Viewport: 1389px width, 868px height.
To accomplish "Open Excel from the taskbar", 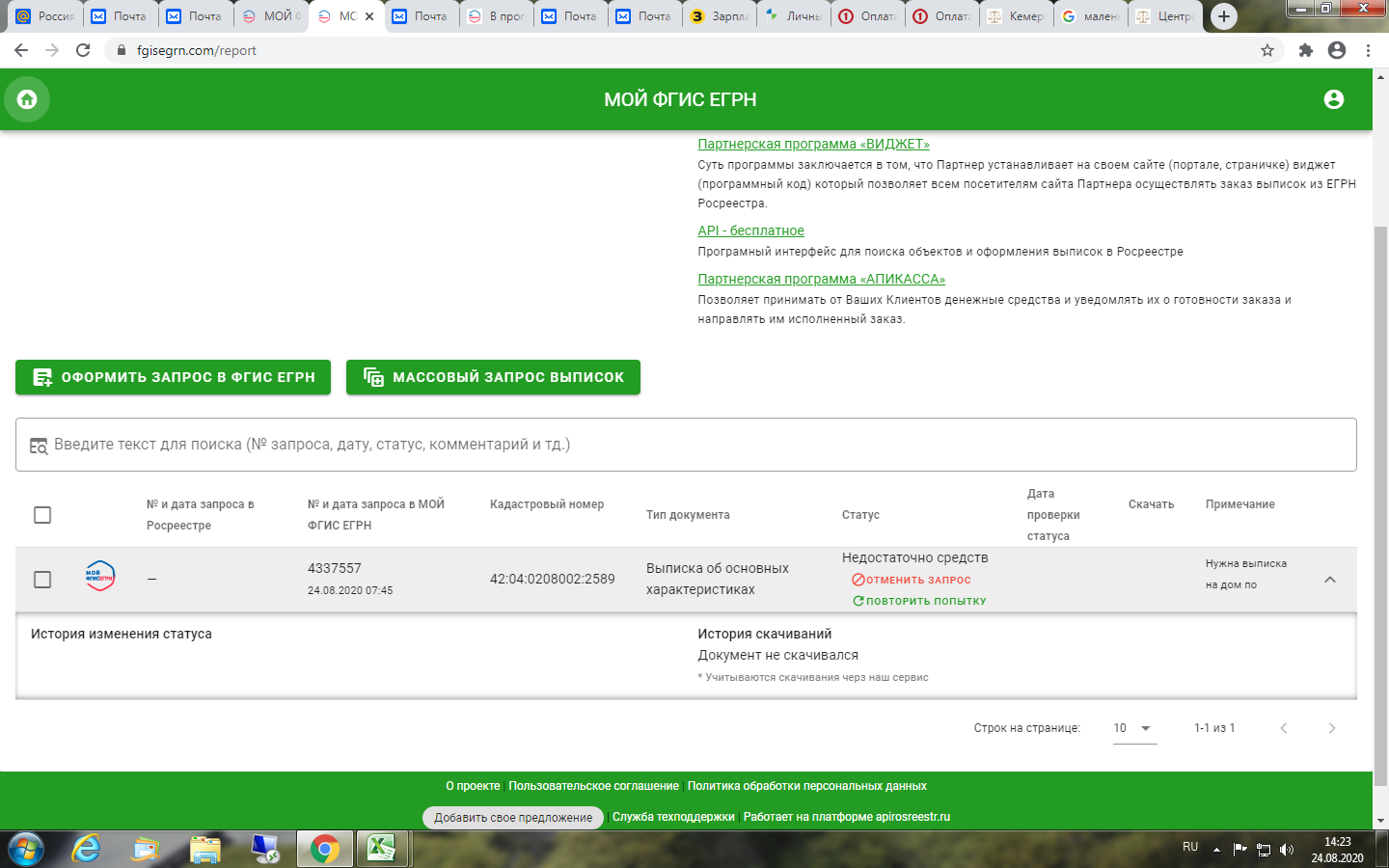I will [x=382, y=850].
